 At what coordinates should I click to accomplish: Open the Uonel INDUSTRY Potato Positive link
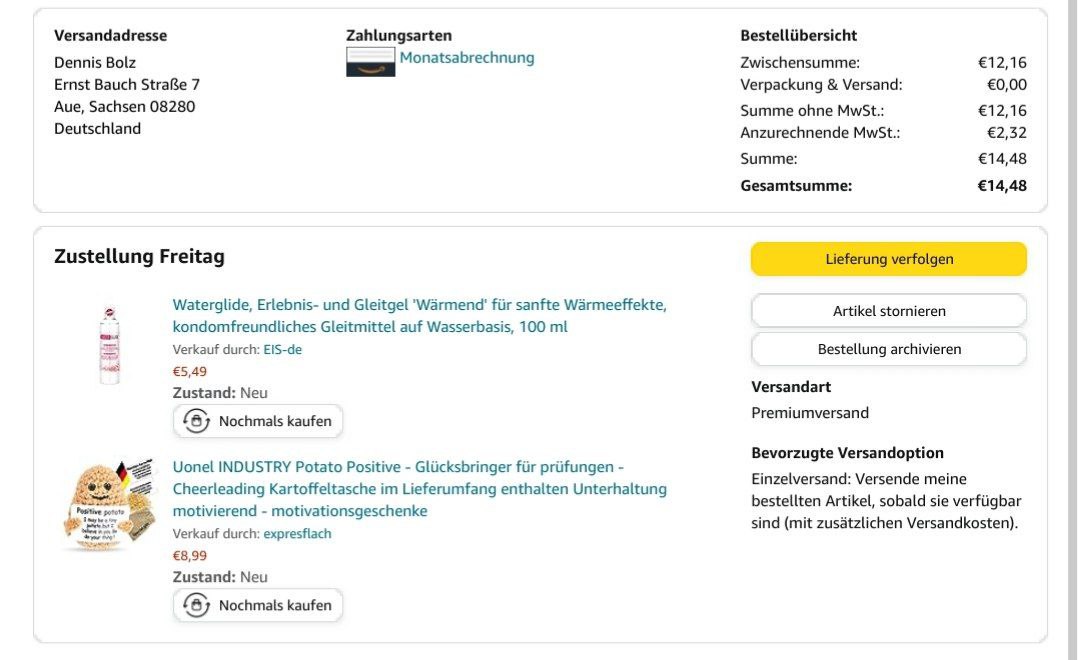[419, 489]
